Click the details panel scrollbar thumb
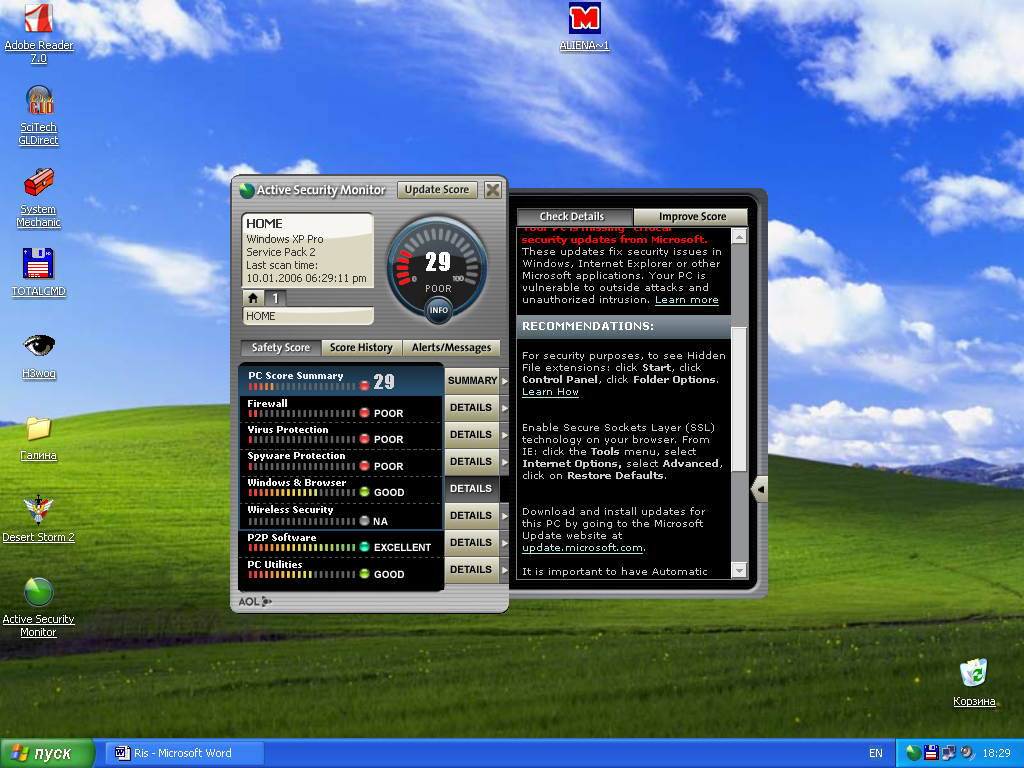1024x768 pixels. coord(739,398)
